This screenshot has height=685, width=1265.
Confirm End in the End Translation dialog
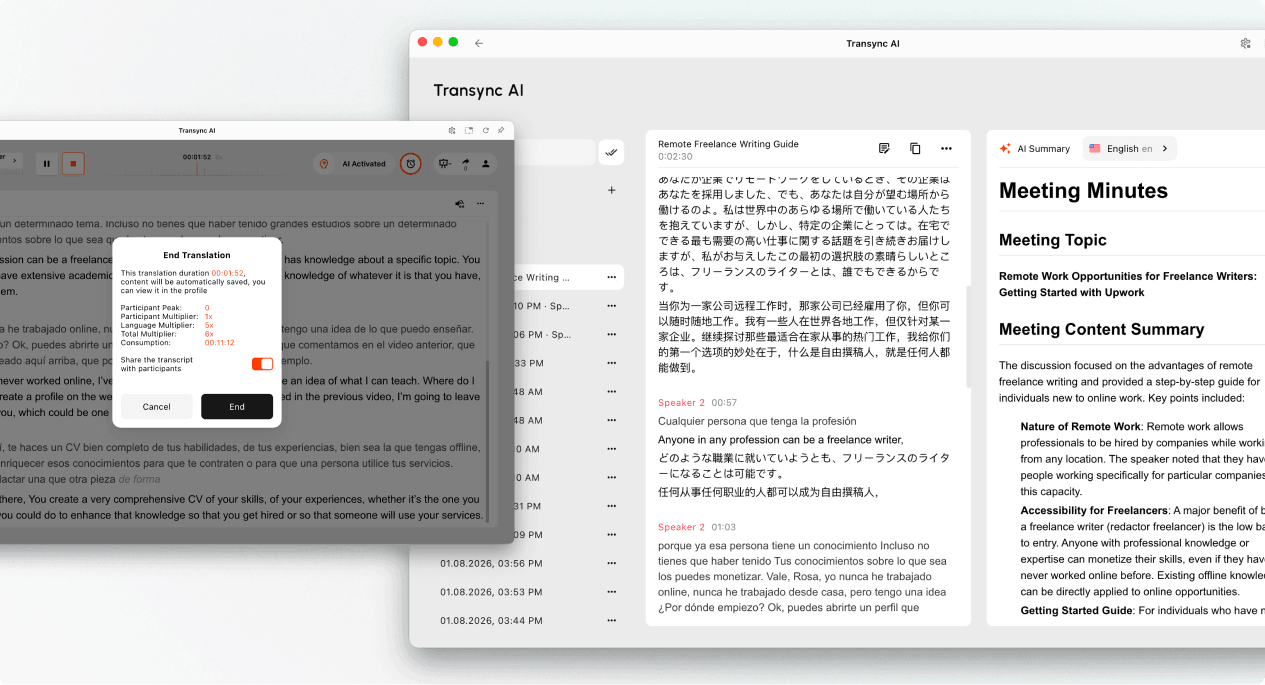[237, 406]
